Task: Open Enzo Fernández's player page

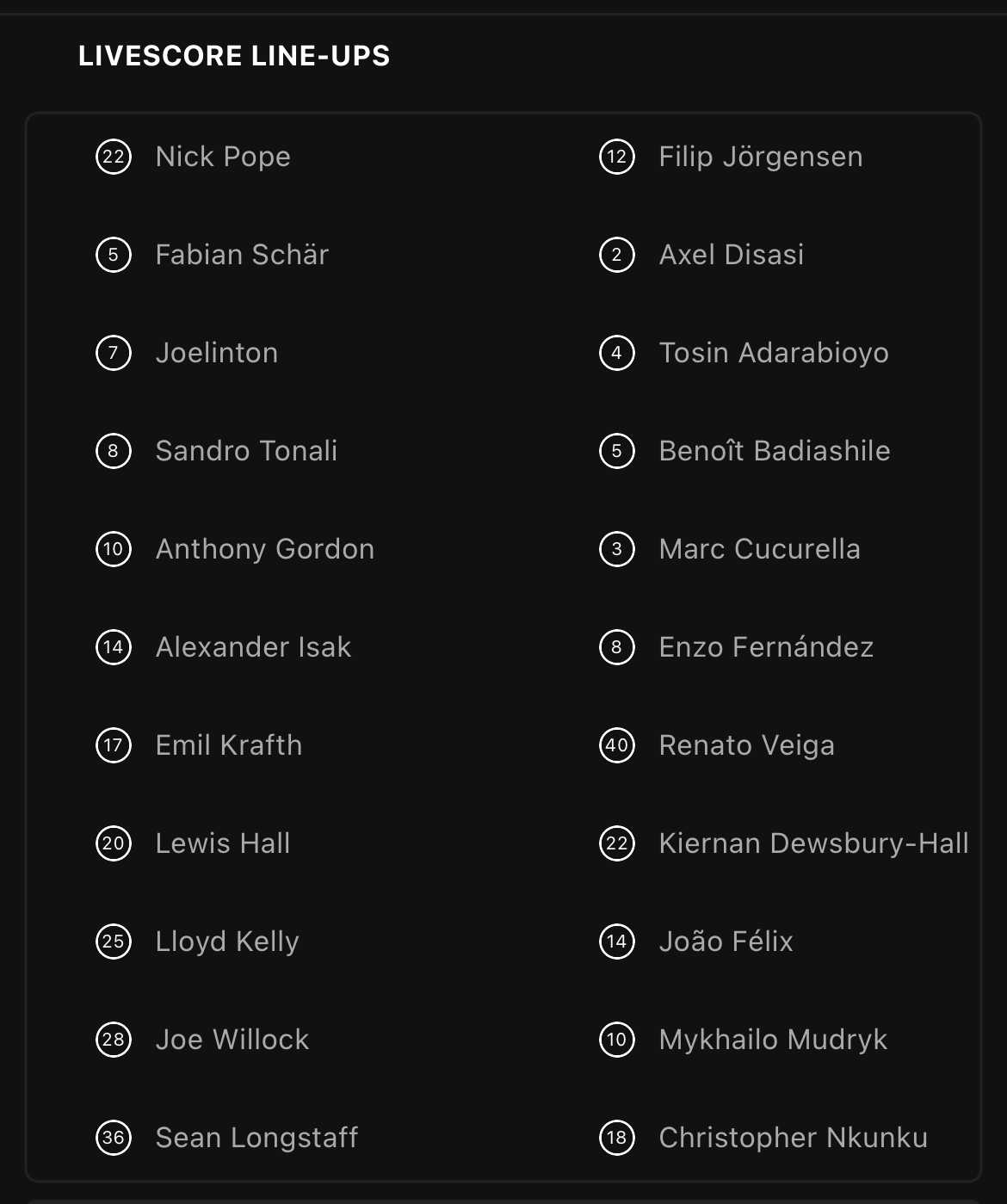Action: click(x=766, y=647)
